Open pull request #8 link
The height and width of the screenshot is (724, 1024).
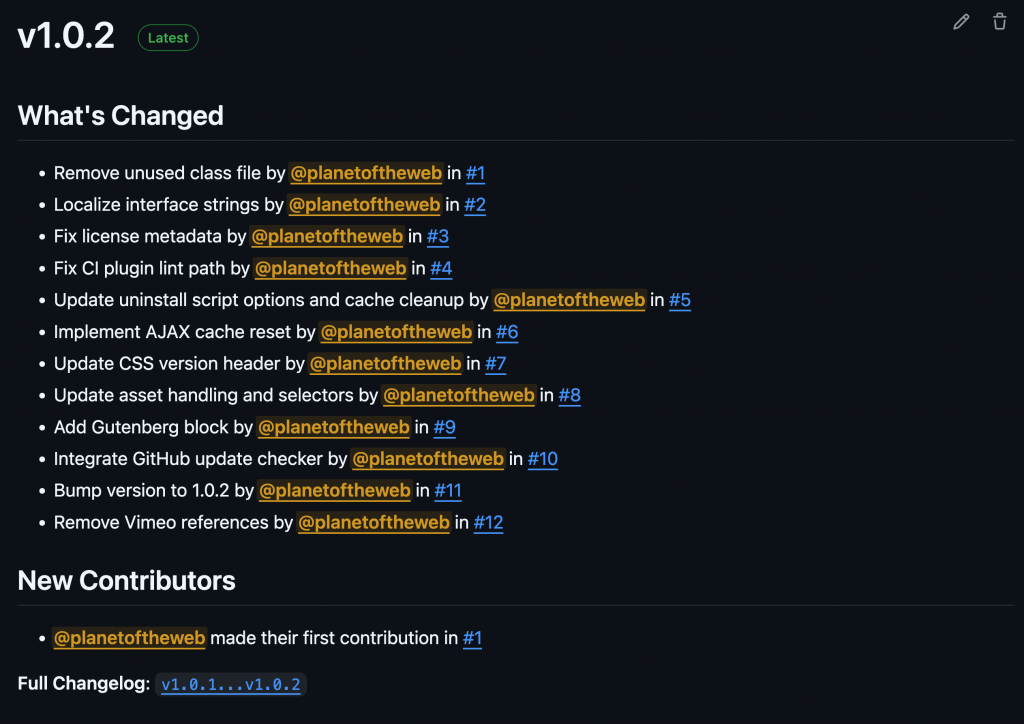[x=570, y=395]
